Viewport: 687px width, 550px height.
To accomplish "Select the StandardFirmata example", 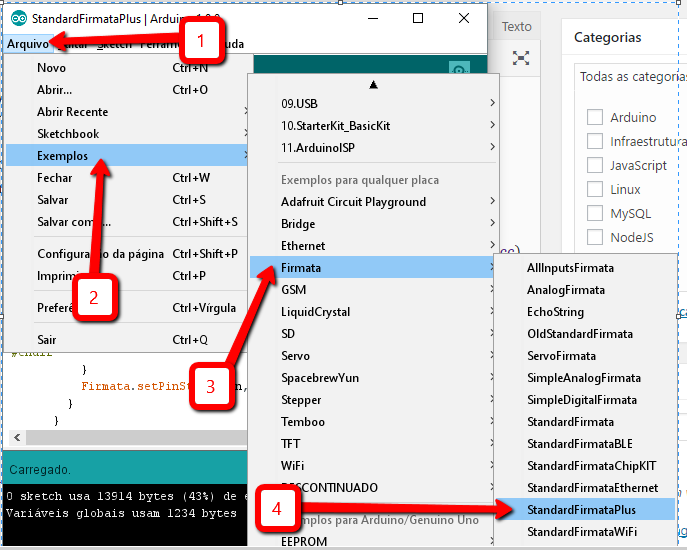I will point(585,422).
